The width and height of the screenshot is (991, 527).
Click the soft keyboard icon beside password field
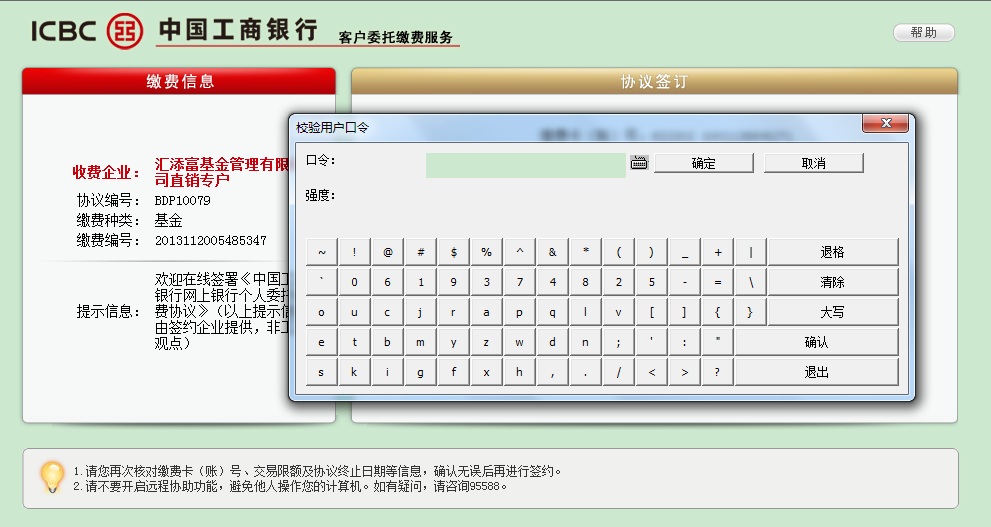click(640, 163)
